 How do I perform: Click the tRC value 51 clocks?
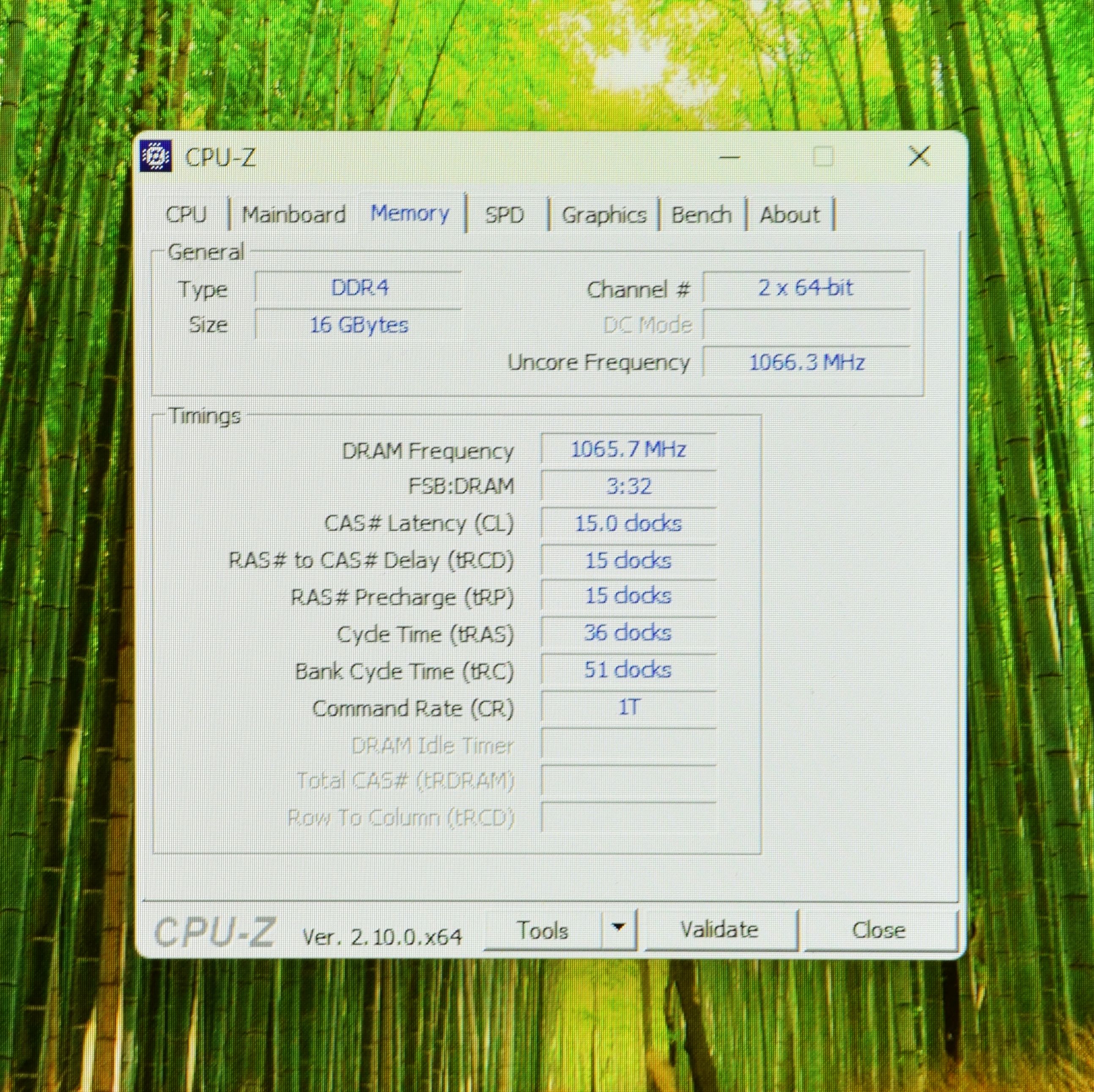click(628, 670)
